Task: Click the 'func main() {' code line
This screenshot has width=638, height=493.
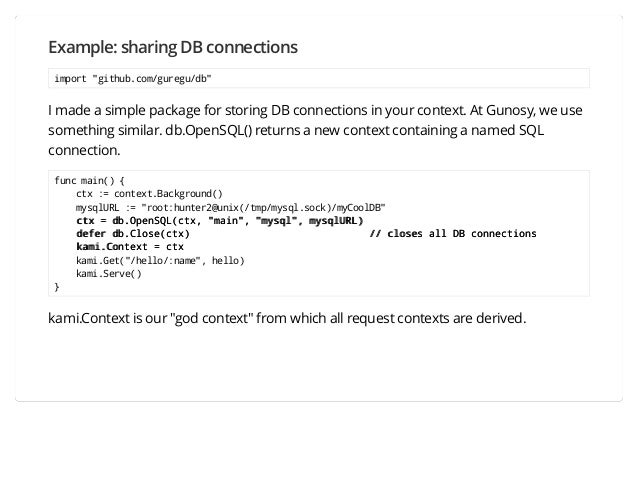Action: pyautogui.click(x=90, y=180)
